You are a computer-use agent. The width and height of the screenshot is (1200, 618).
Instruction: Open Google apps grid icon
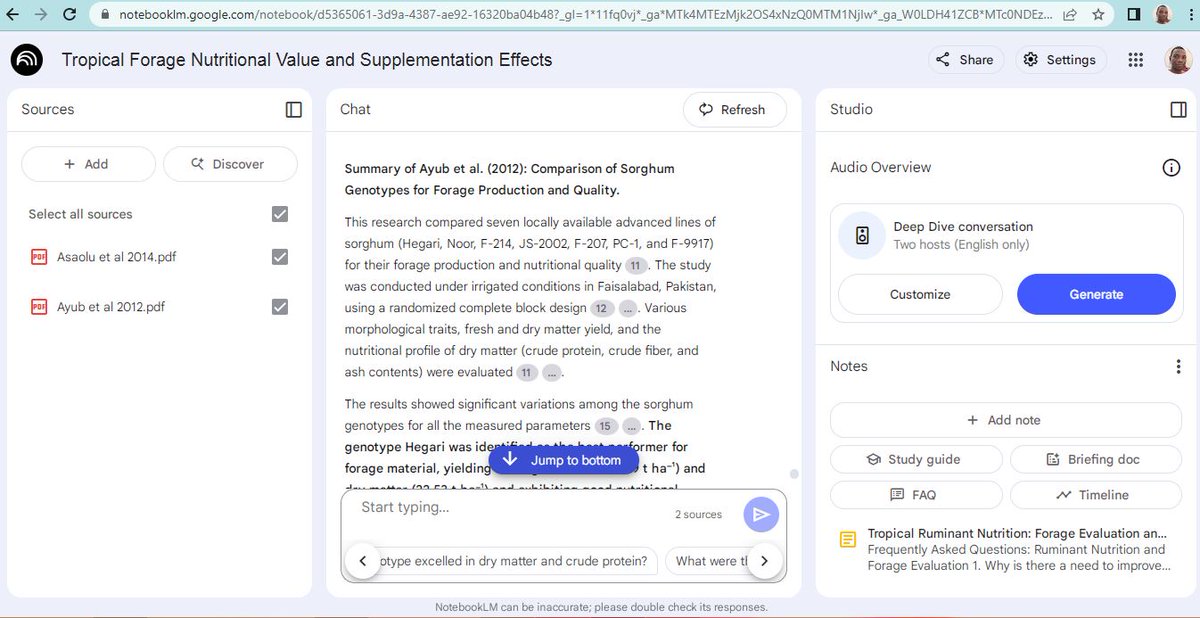(x=1135, y=60)
